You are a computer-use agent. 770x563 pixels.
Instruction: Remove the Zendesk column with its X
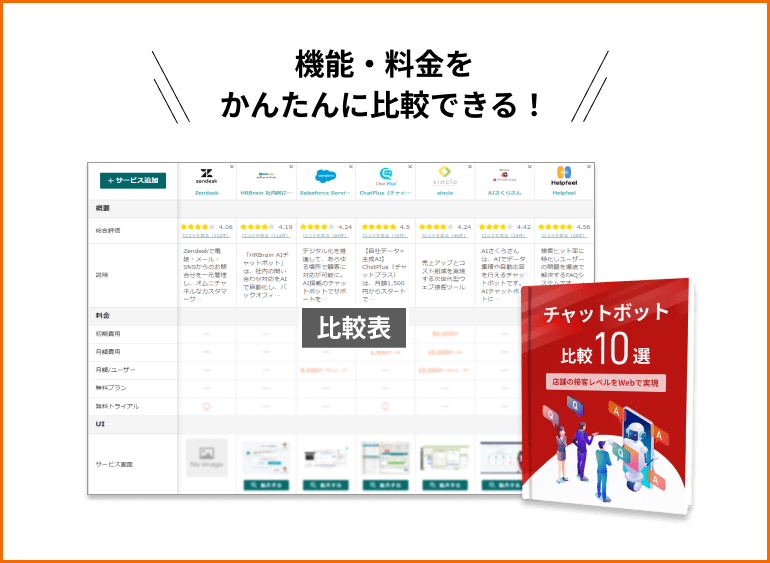(x=232, y=167)
